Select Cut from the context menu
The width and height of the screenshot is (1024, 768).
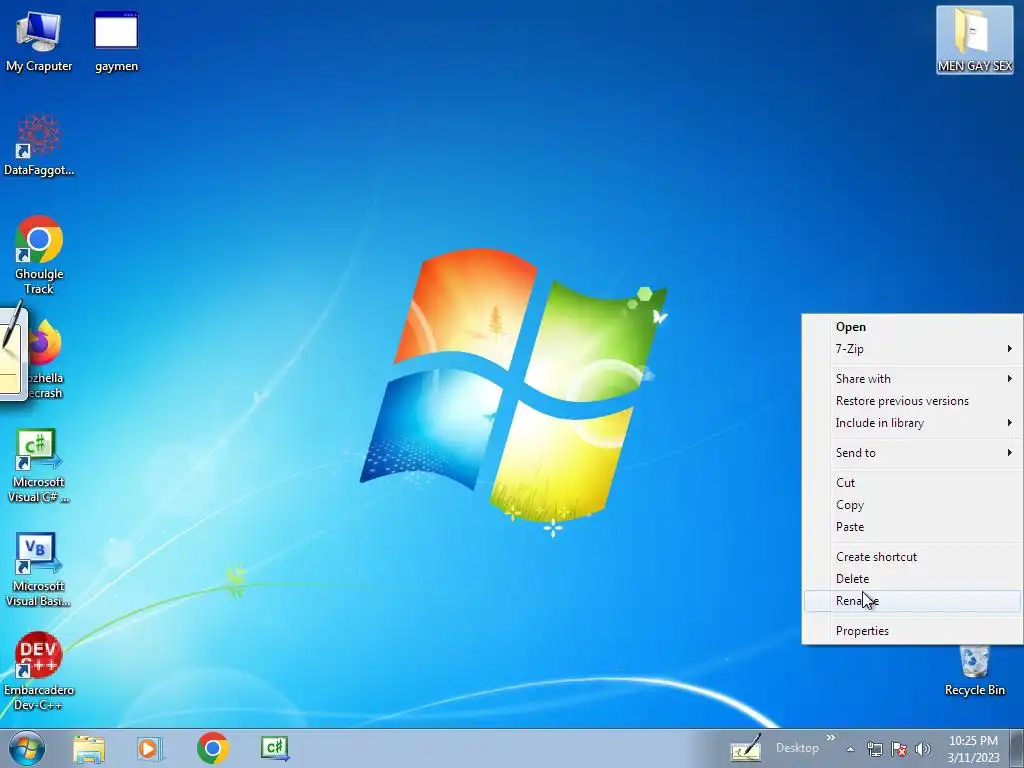coord(913,483)
